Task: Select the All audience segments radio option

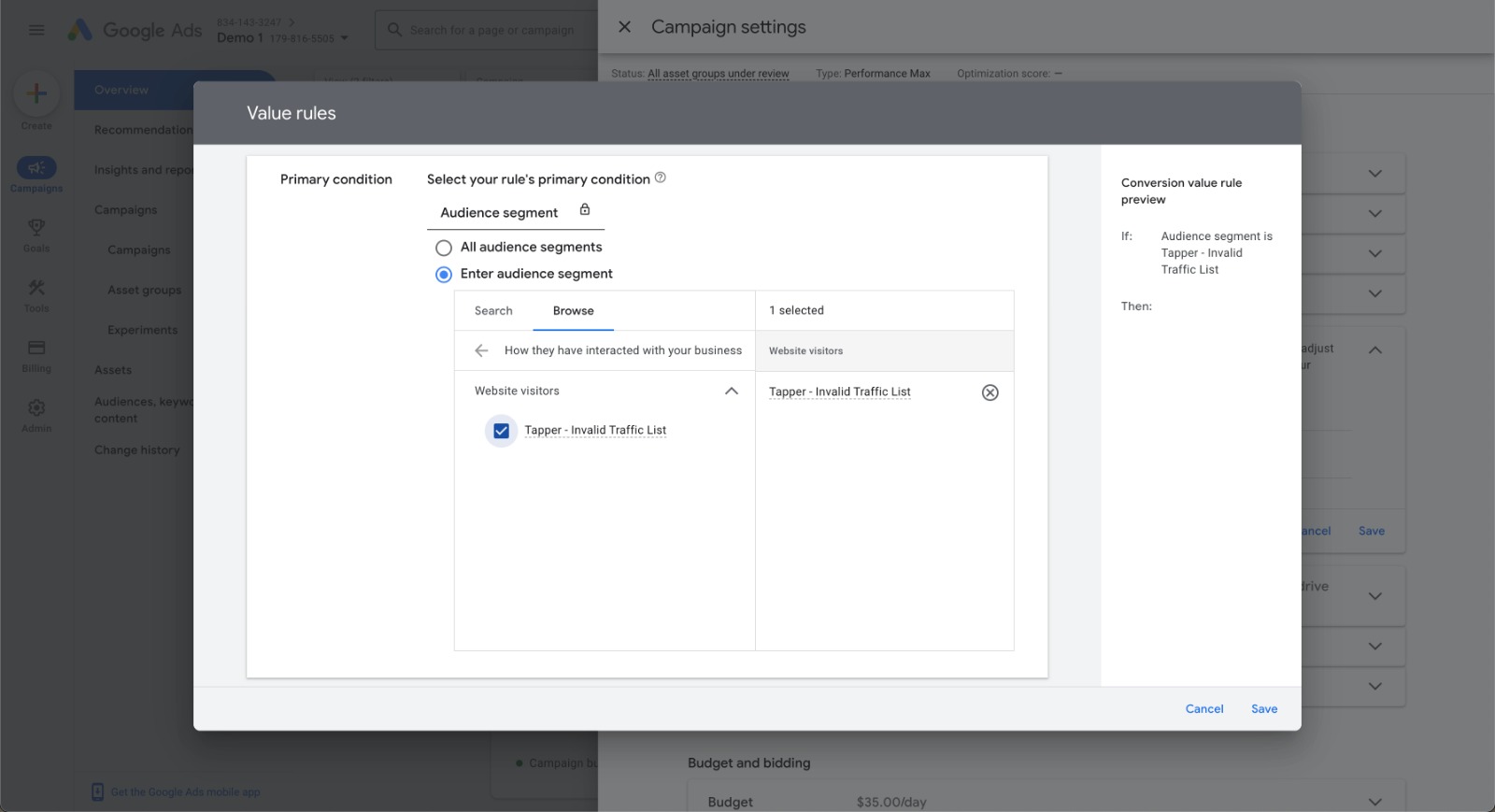Action: (444, 248)
